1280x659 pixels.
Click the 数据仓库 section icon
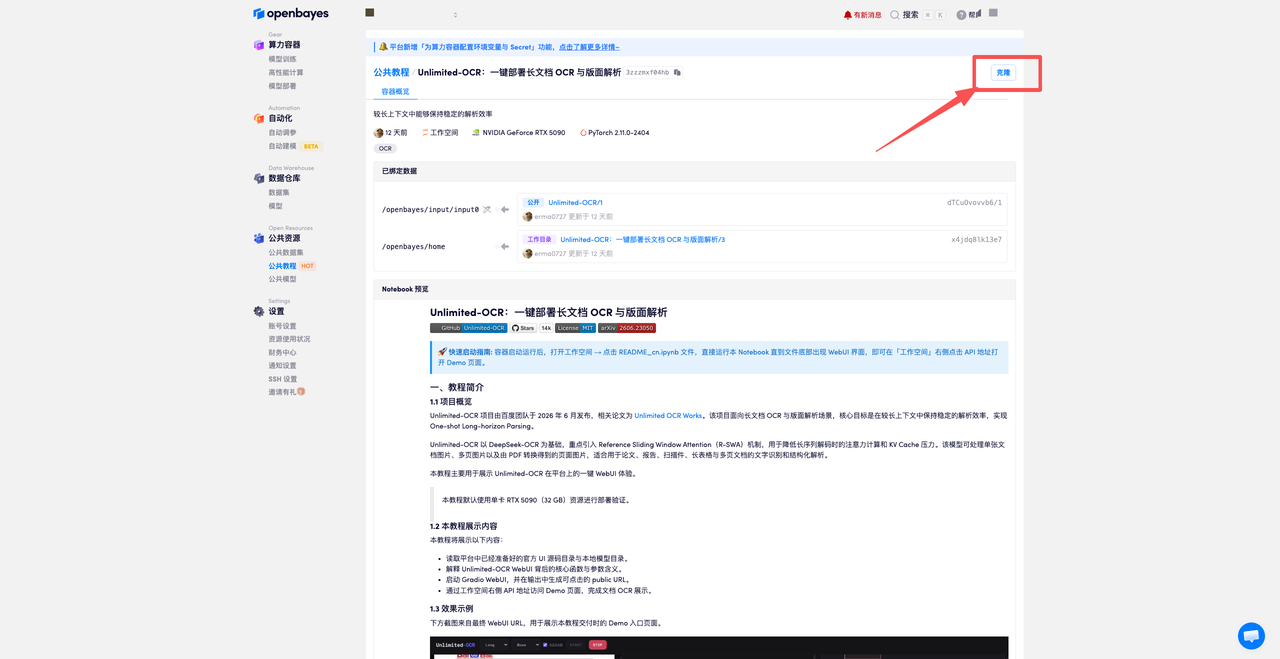(x=259, y=178)
